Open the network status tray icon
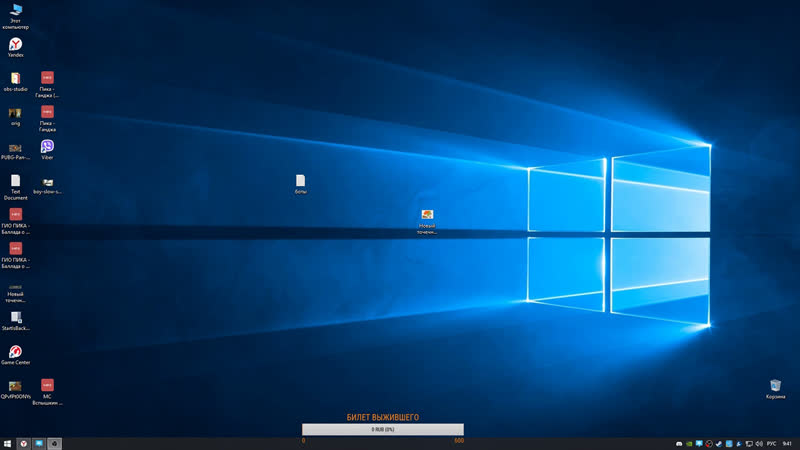This screenshot has width=800, height=450. 749,444
